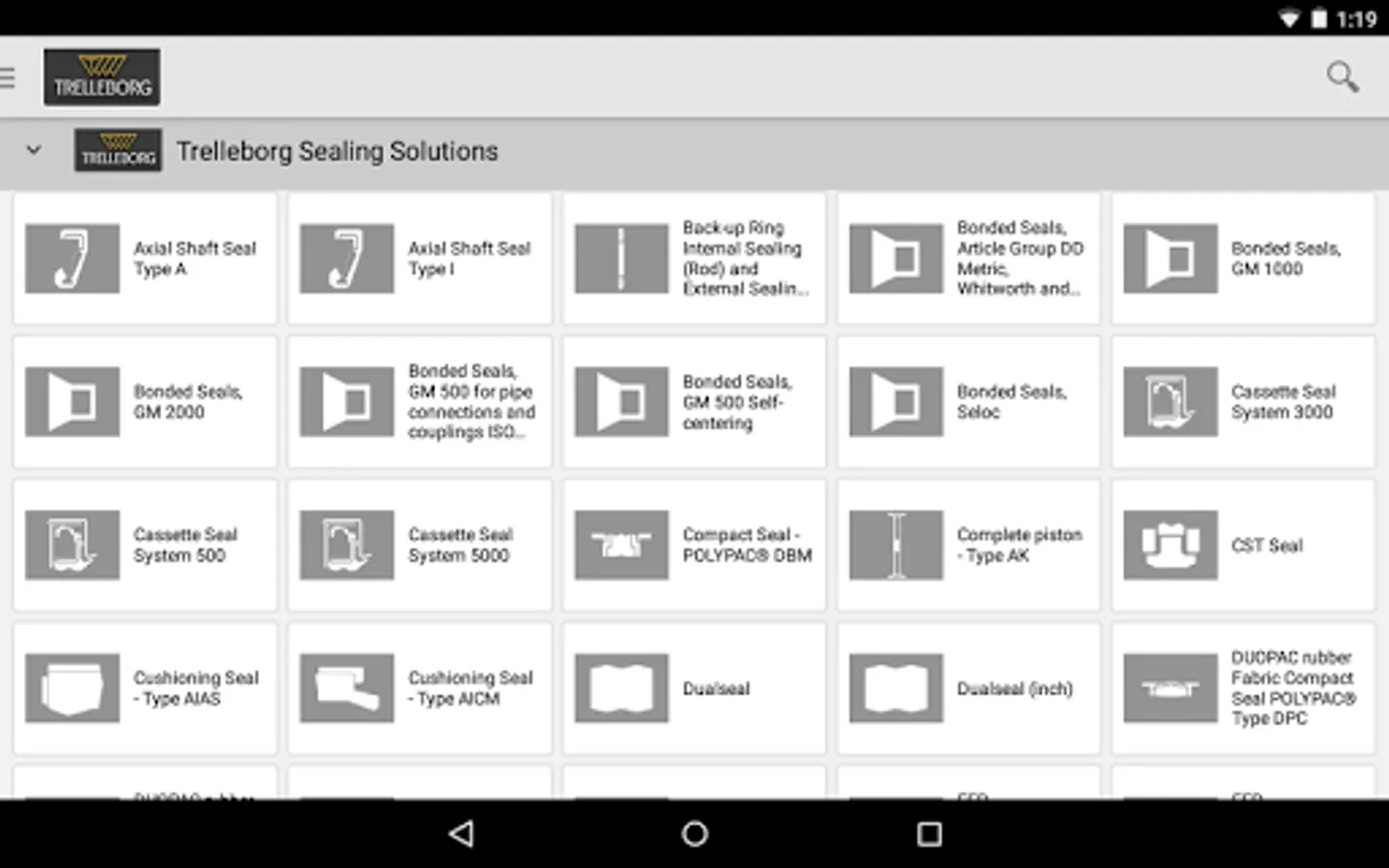Open Cassette Seal System 5000 icon
The height and width of the screenshot is (868, 1389).
(347, 545)
